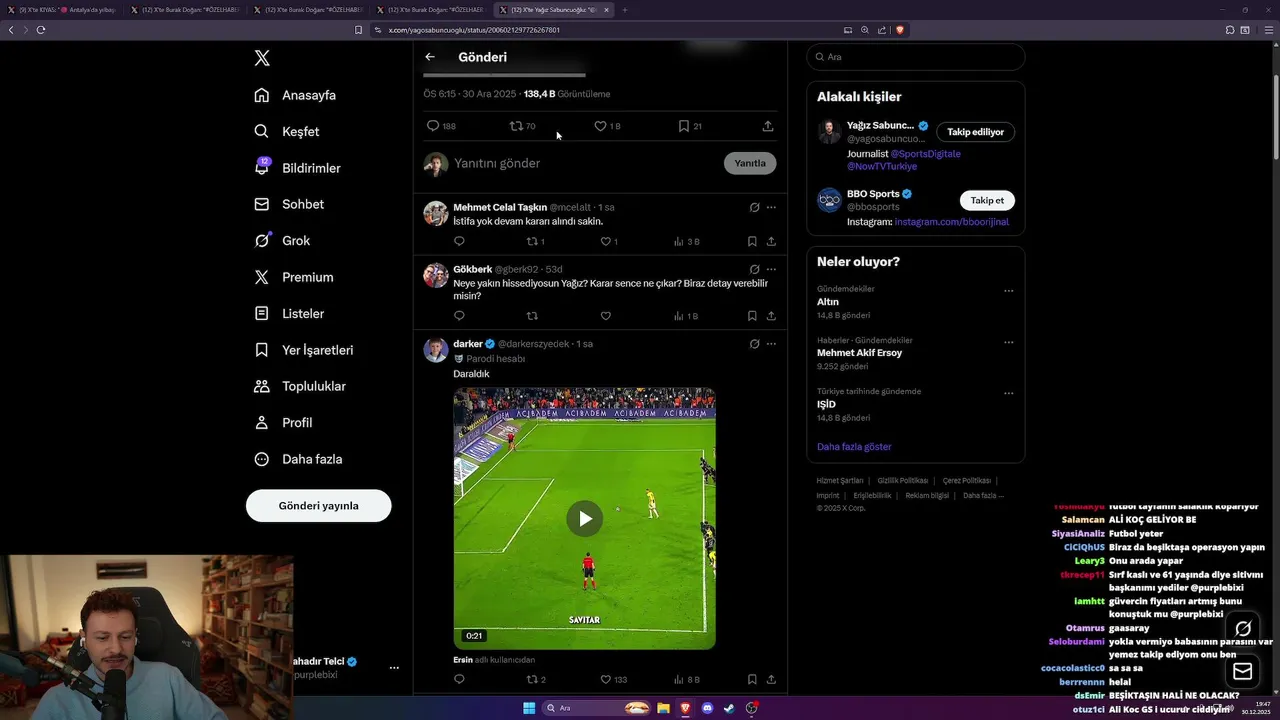Screen dimensions: 1280x720
Task: Open the Windows Start menu
Action: click(529, 708)
